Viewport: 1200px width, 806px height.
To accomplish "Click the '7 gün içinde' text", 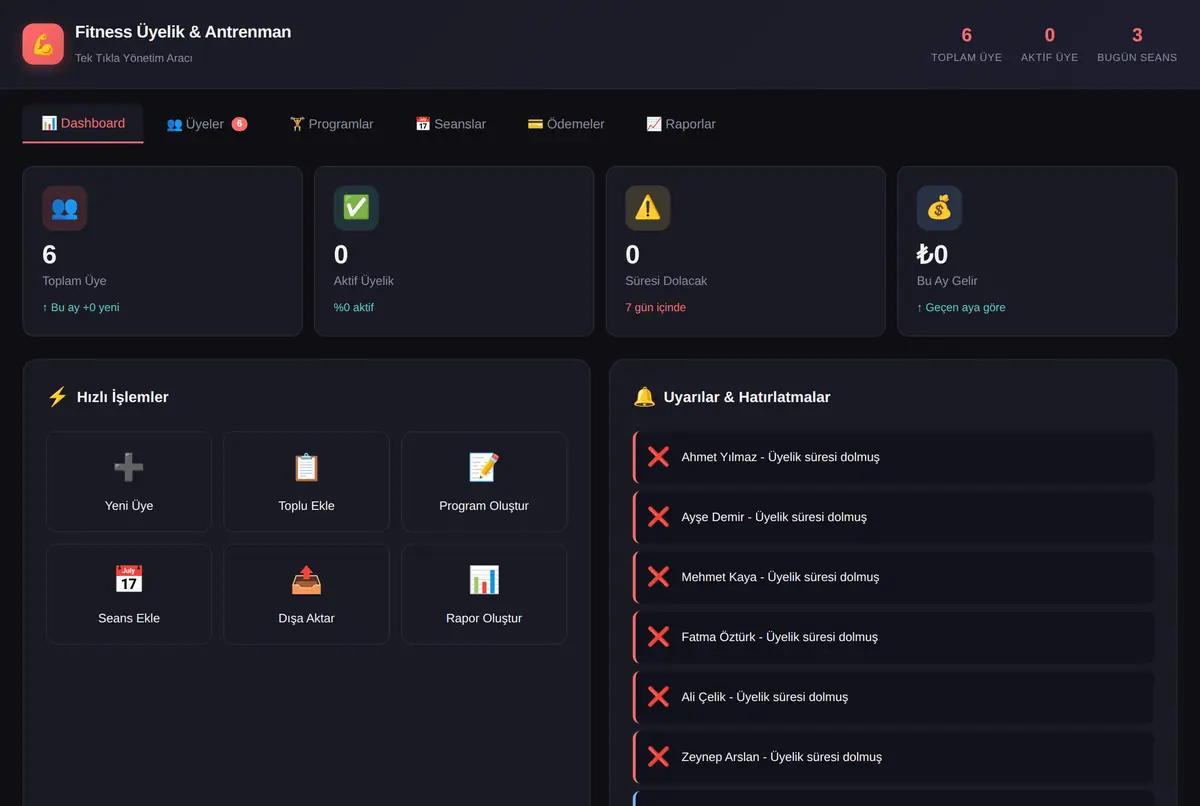I will pos(656,307).
